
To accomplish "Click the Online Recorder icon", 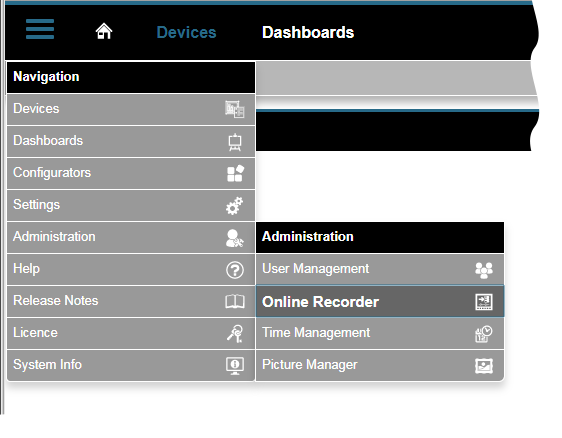I will coord(484,302).
